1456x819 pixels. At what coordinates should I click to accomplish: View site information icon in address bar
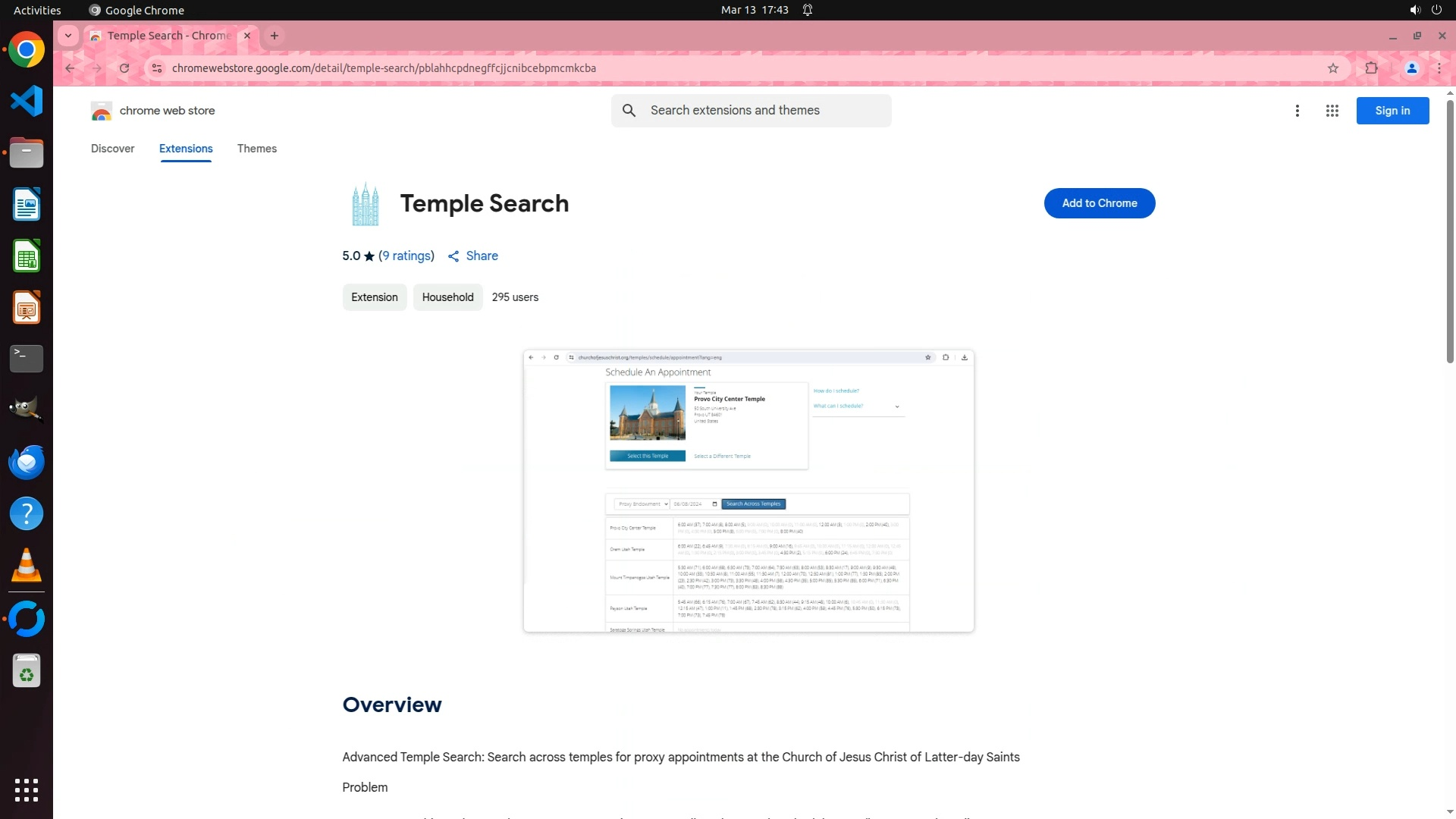pyautogui.click(x=156, y=68)
